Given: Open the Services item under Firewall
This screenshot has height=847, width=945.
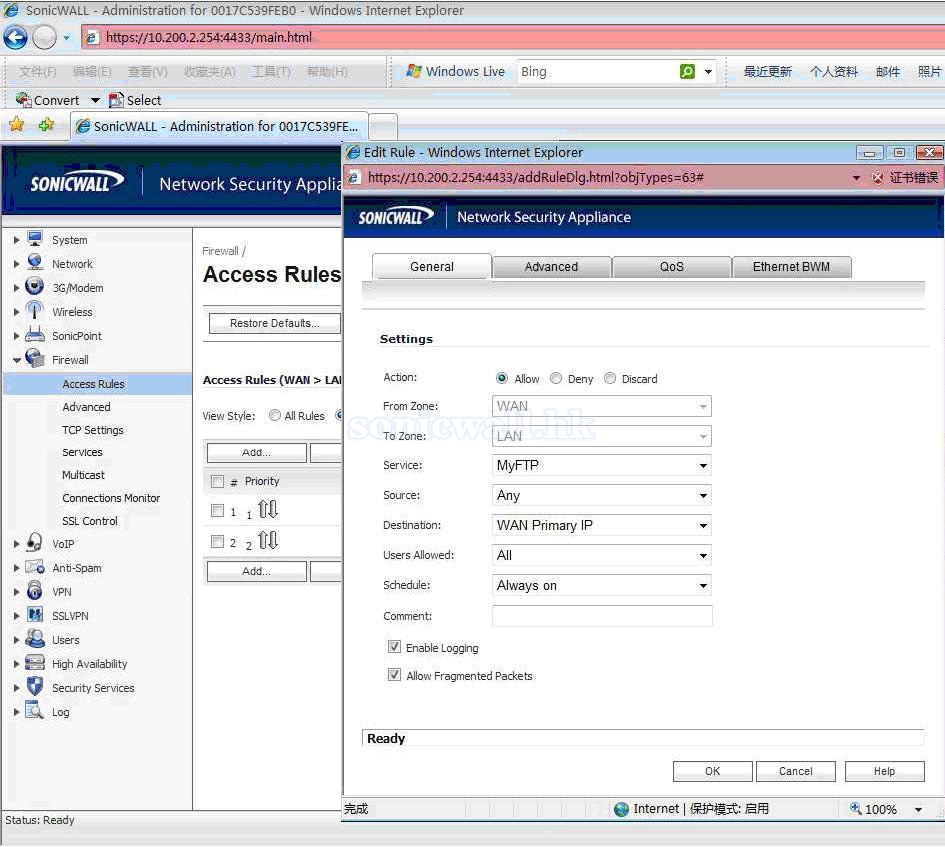Looking at the screenshot, I should pos(82,452).
